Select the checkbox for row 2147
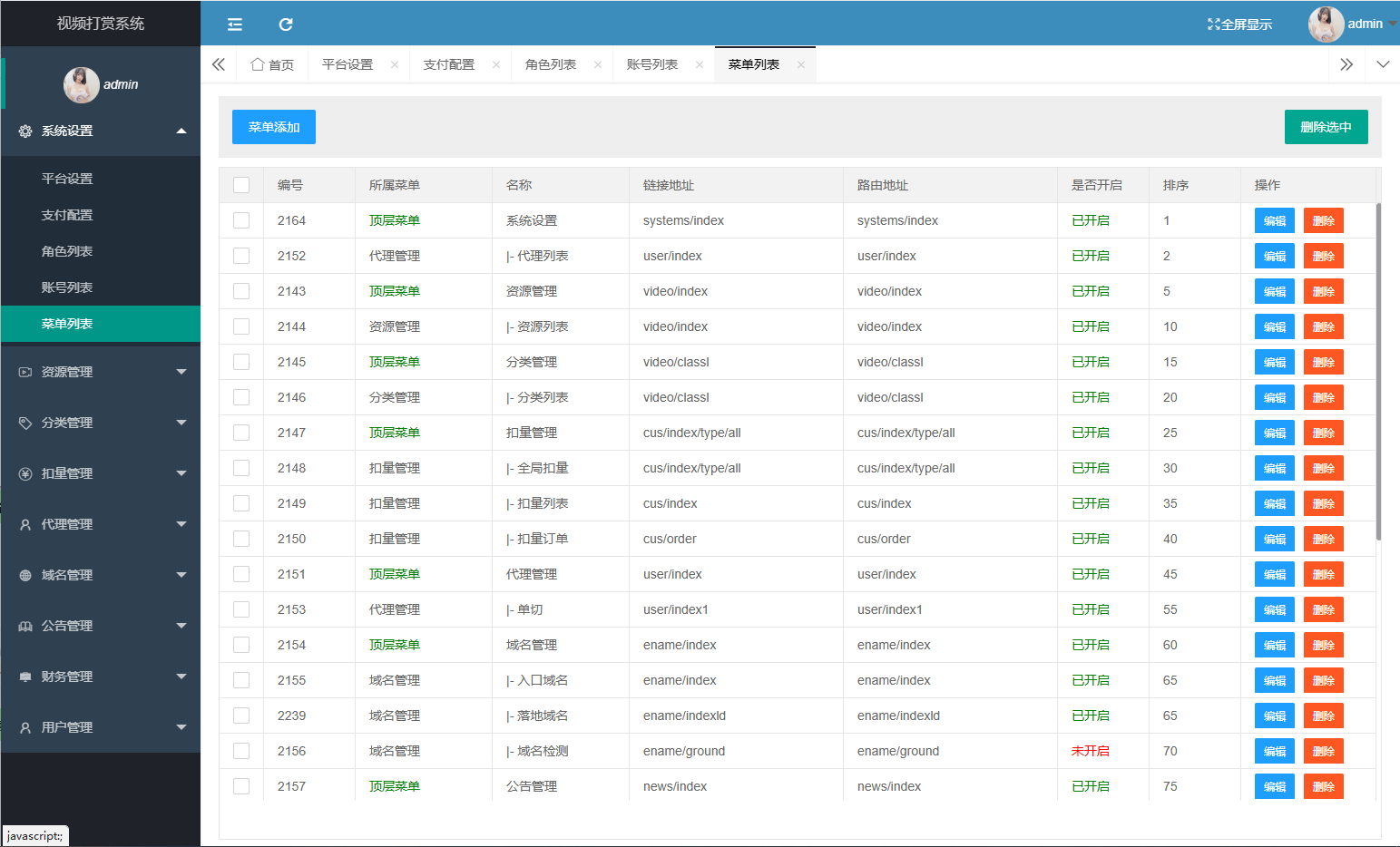Viewport: 1400px width, 847px height. [241, 433]
